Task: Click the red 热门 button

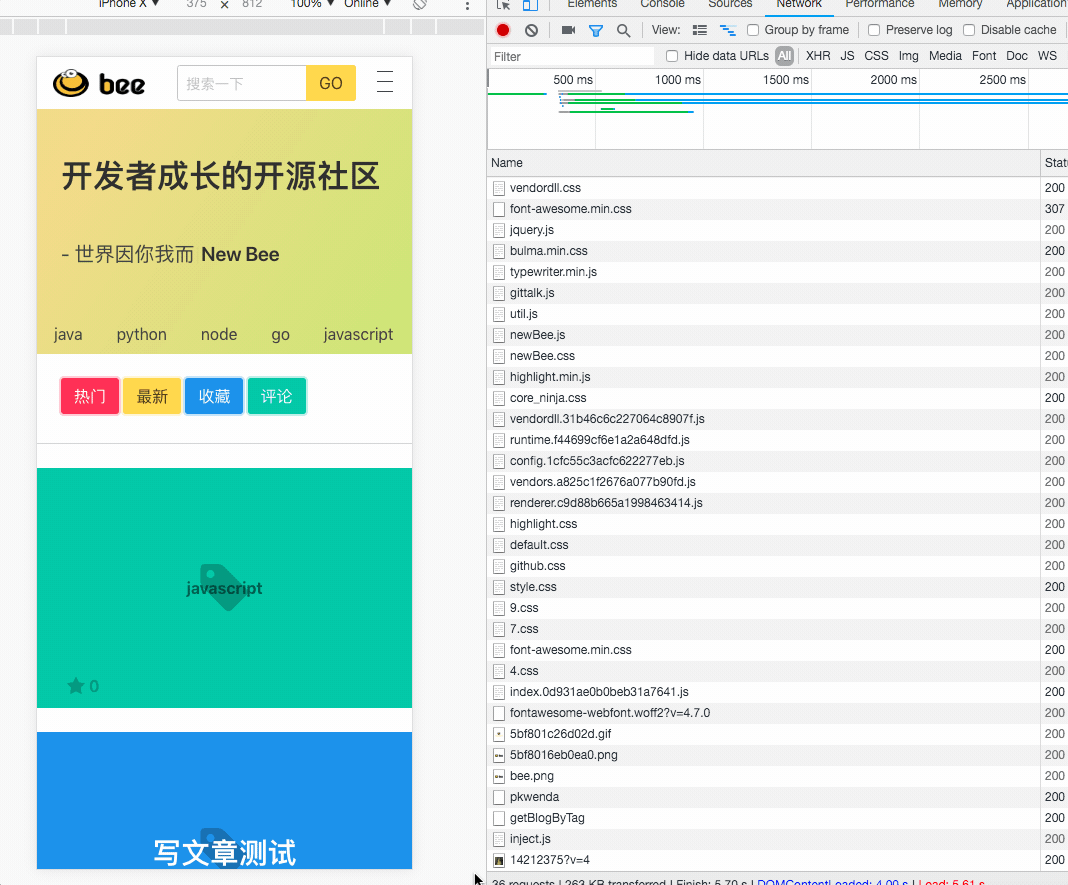Action: (90, 396)
